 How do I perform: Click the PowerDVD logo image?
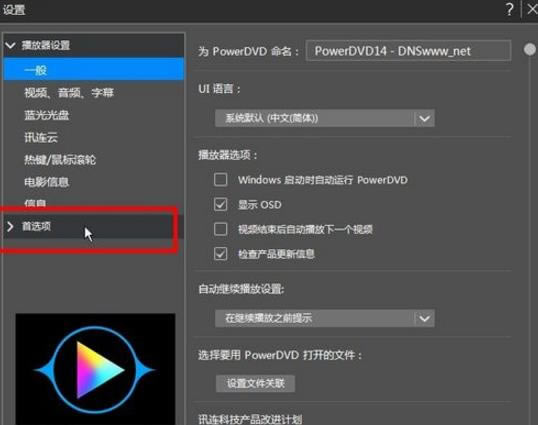(x=95, y=369)
